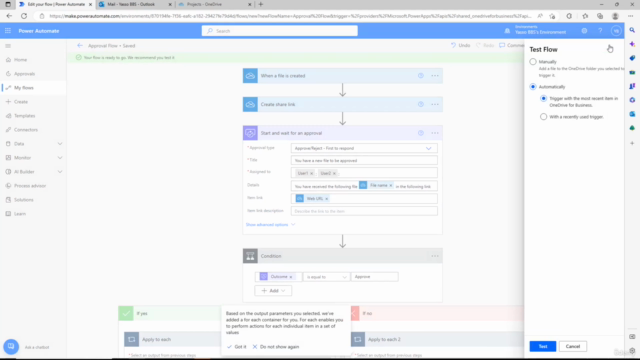Click the Power Automate search box

[280, 31]
